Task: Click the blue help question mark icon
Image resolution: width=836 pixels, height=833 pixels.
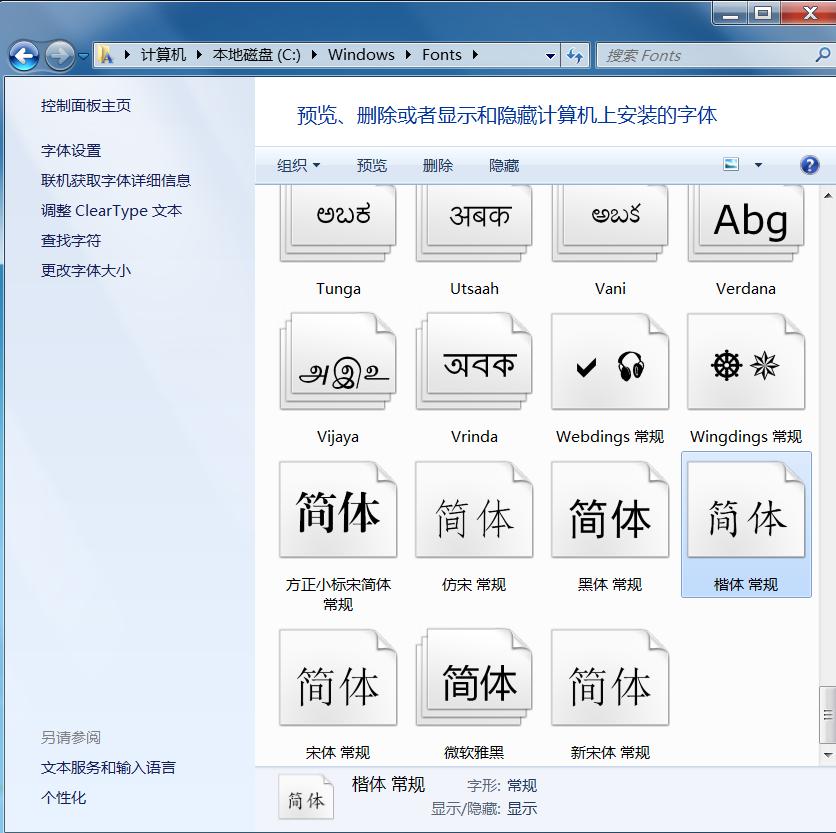Action: (x=809, y=165)
